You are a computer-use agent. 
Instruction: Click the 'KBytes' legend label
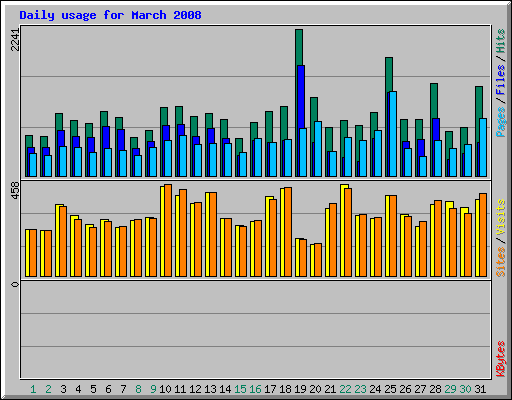[500, 359]
